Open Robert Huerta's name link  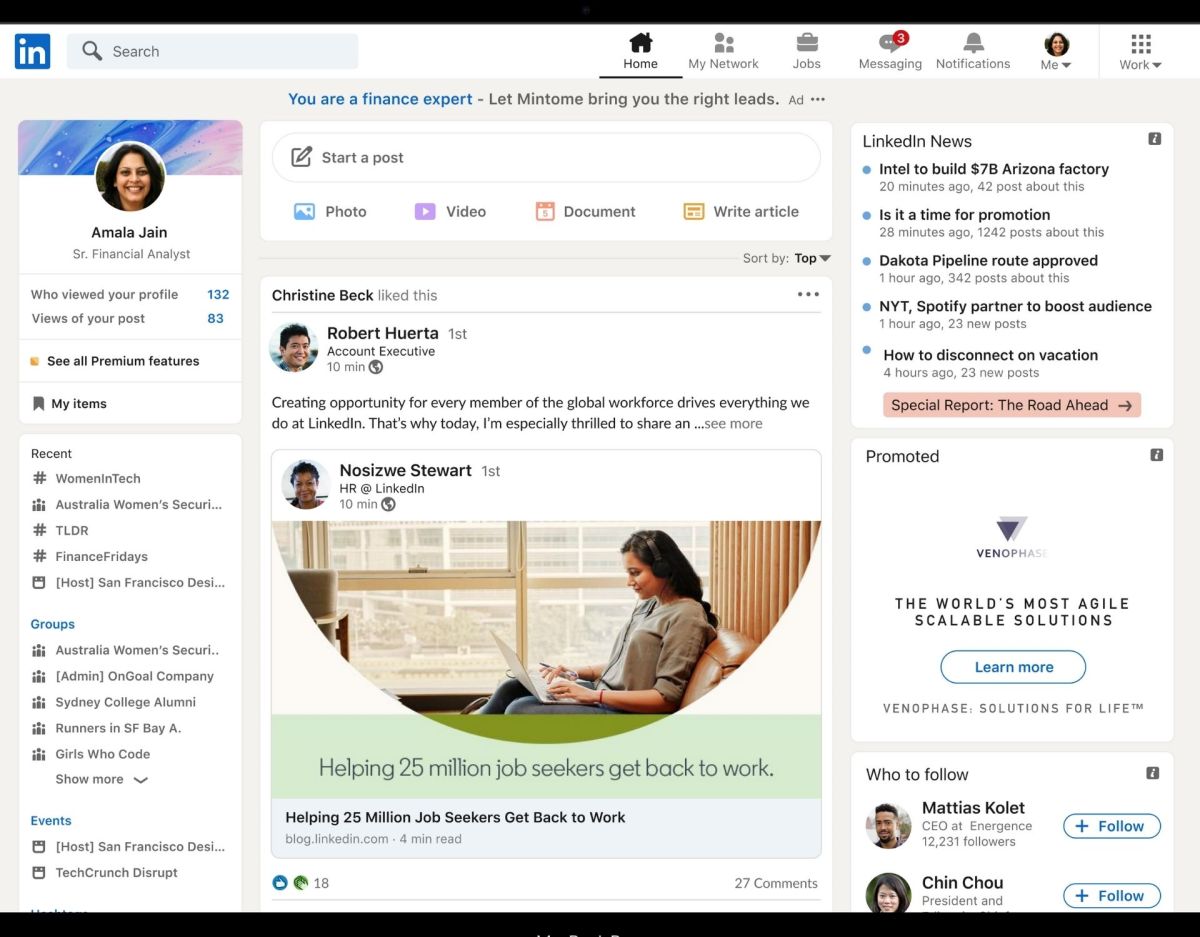(x=382, y=333)
